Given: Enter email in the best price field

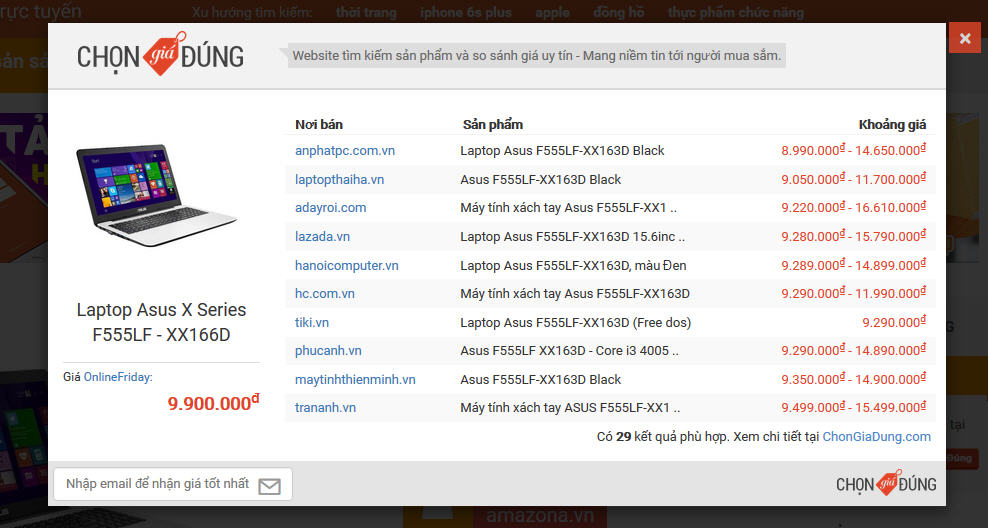Looking at the screenshot, I should coord(157,484).
